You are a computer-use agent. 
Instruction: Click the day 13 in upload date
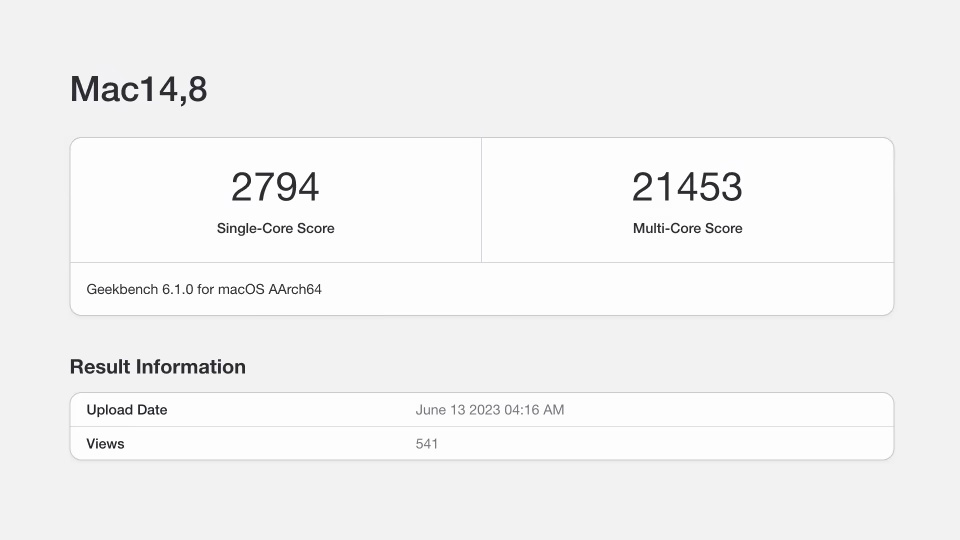(x=458, y=410)
